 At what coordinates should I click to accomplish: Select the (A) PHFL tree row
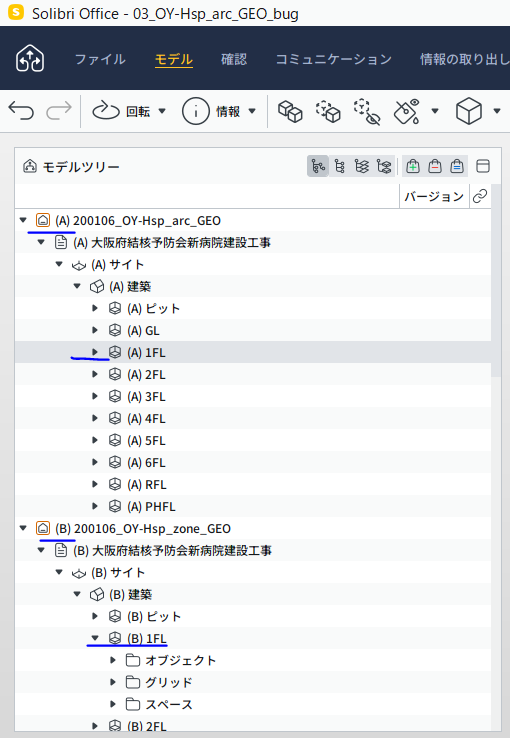click(x=253, y=506)
